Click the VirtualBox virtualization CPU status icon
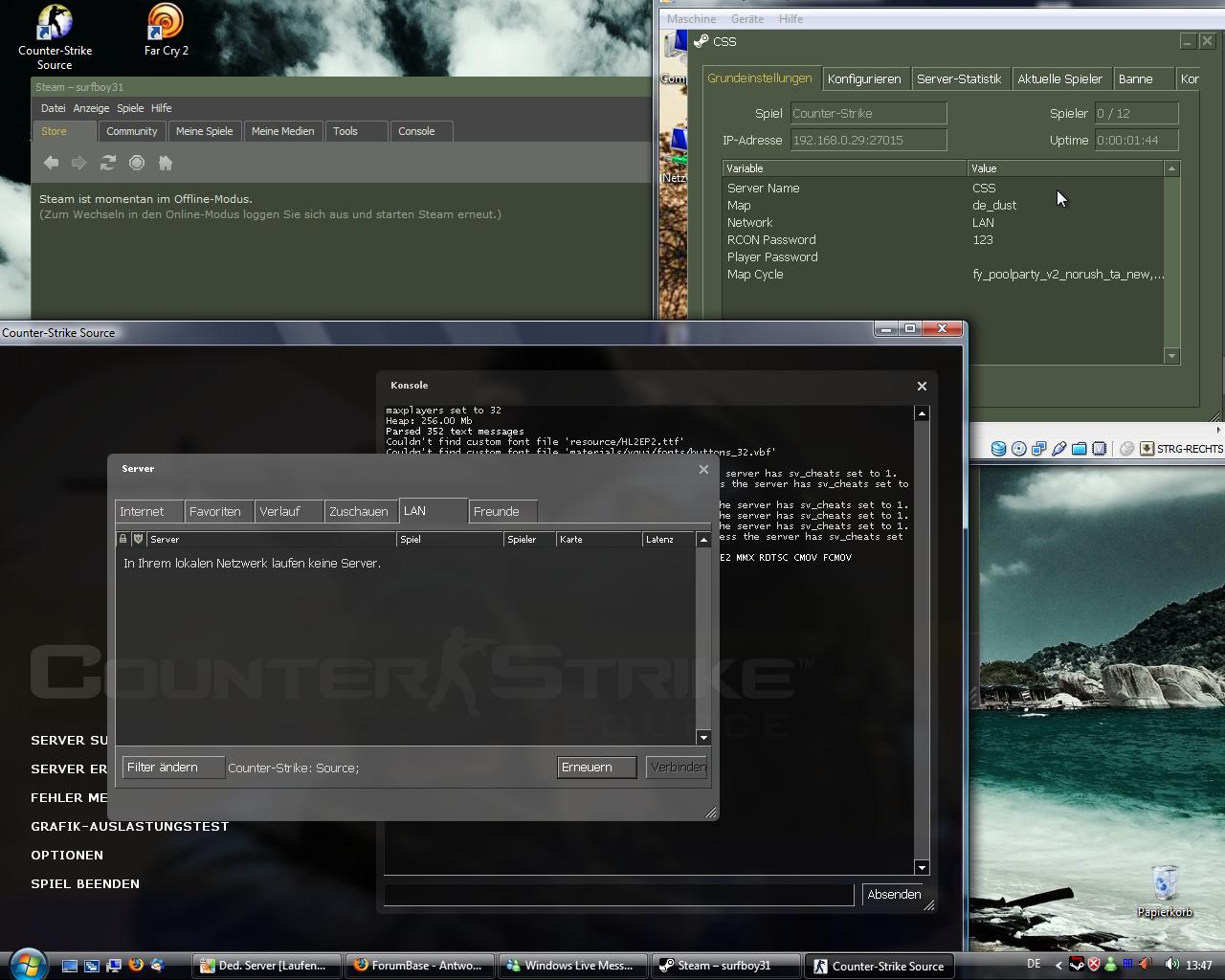Viewport: 1225px width, 980px height. (1099, 448)
